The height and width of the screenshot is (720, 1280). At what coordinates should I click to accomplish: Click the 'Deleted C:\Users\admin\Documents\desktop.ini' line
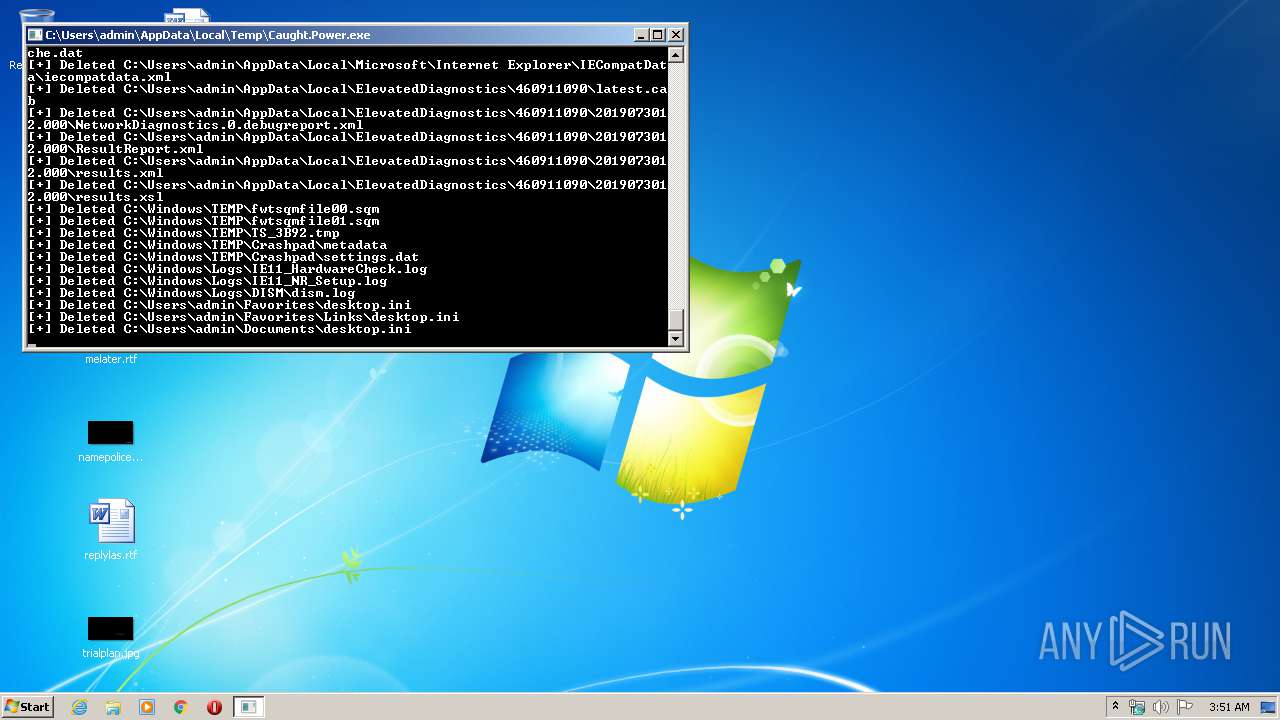(219, 329)
